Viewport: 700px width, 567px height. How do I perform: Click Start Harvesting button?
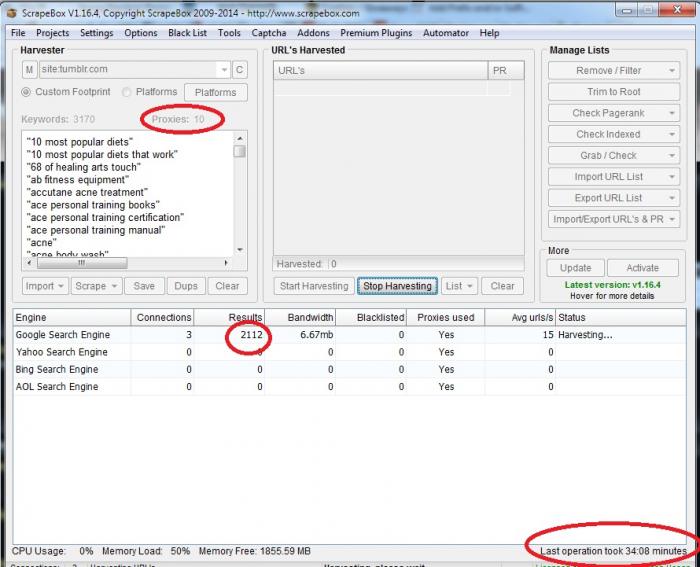coord(314,286)
